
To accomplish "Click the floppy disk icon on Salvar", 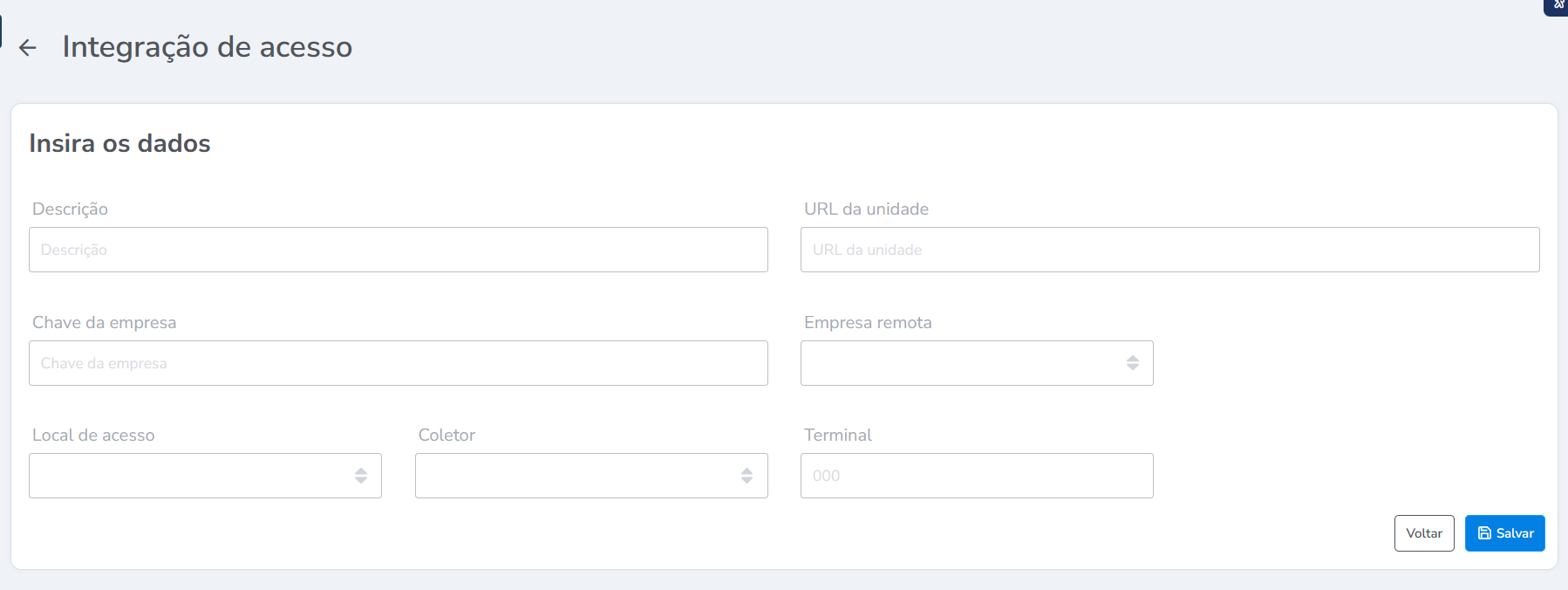I will pyautogui.click(x=1484, y=533).
